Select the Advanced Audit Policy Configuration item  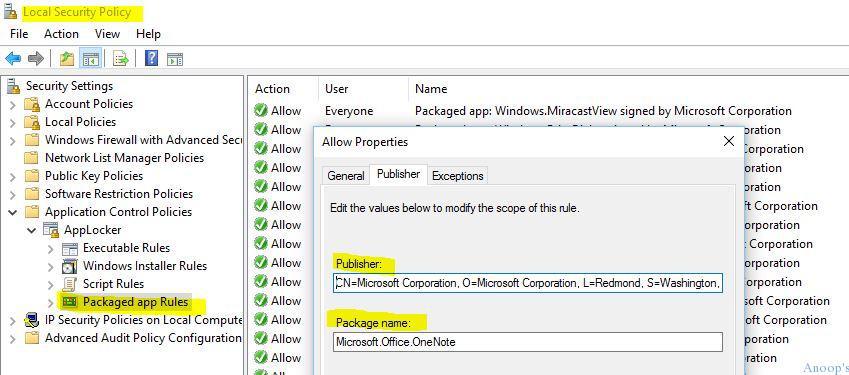point(143,338)
